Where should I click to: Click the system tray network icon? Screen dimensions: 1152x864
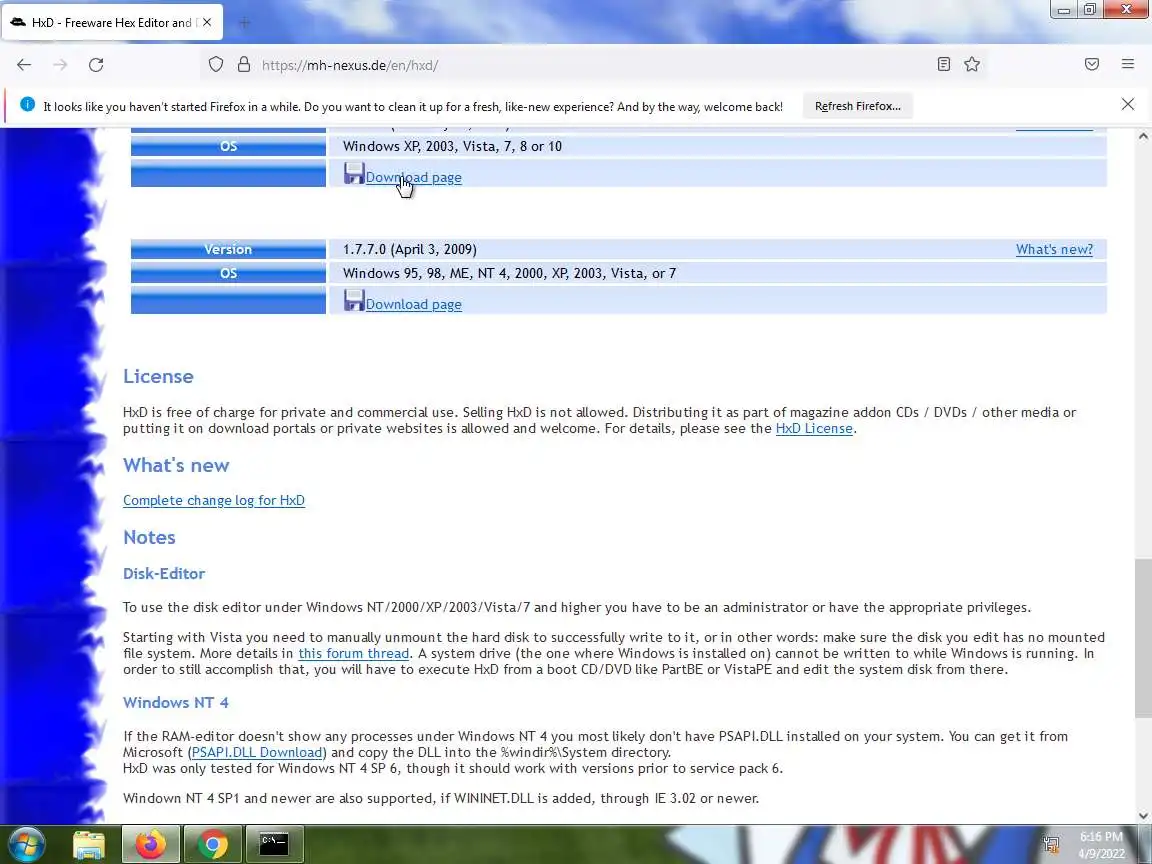click(x=1051, y=844)
